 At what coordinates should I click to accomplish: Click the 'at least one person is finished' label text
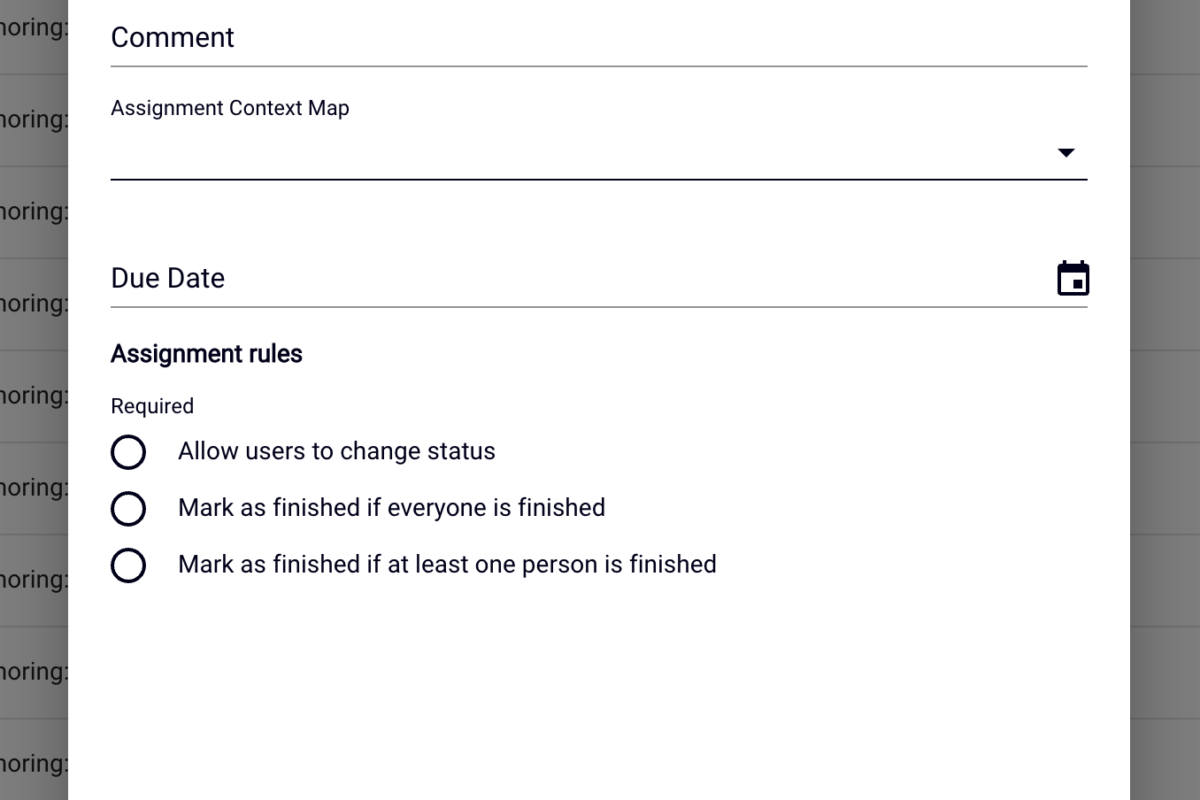coord(552,565)
